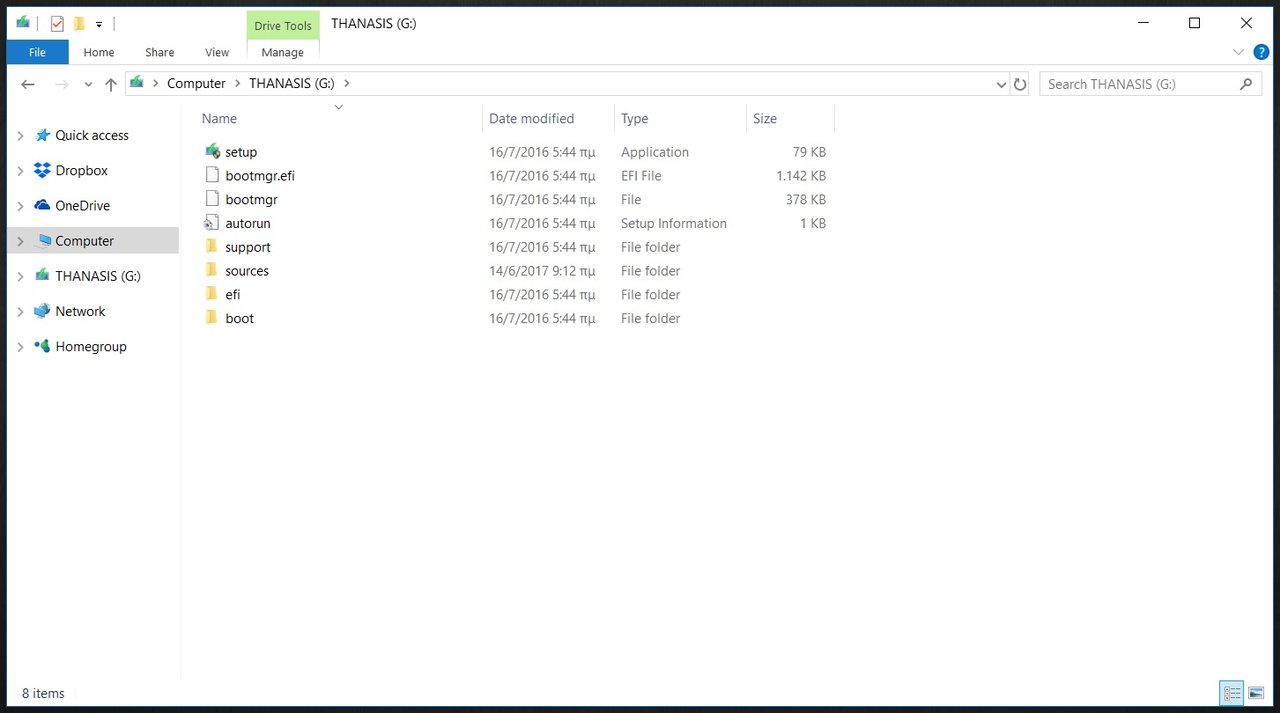Expand the Quick access tree node
The image size is (1280, 713).
20,135
